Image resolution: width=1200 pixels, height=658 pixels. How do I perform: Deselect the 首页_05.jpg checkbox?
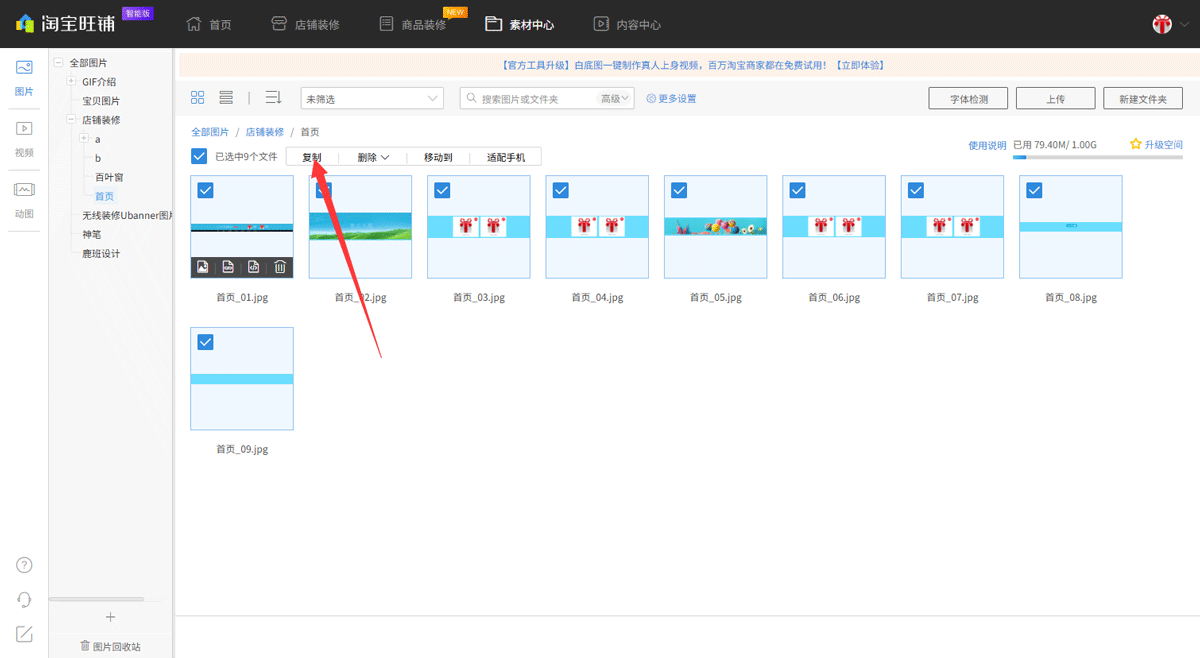pyautogui.click(x=679, y=190)
